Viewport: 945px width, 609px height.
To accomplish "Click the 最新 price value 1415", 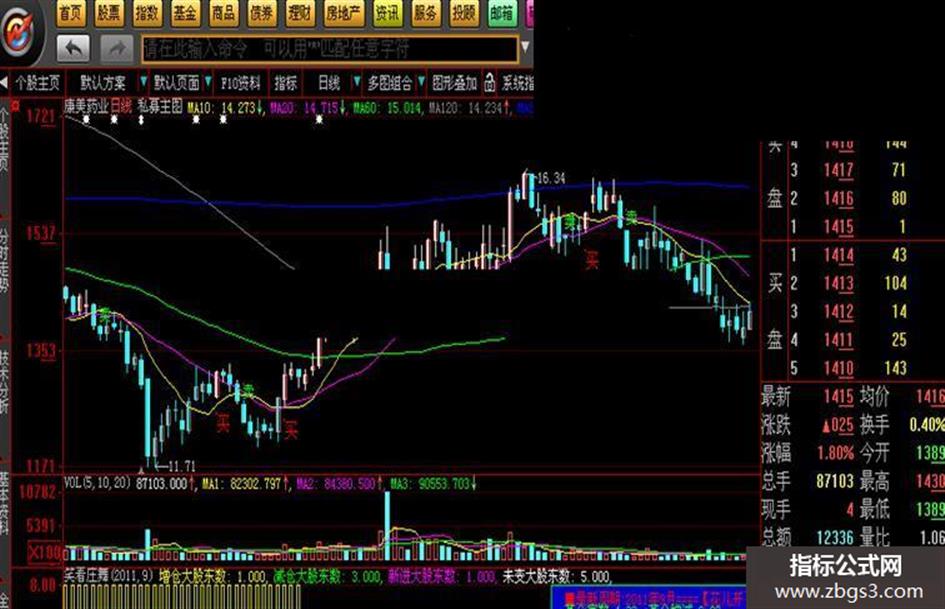I will coord(839,397).
